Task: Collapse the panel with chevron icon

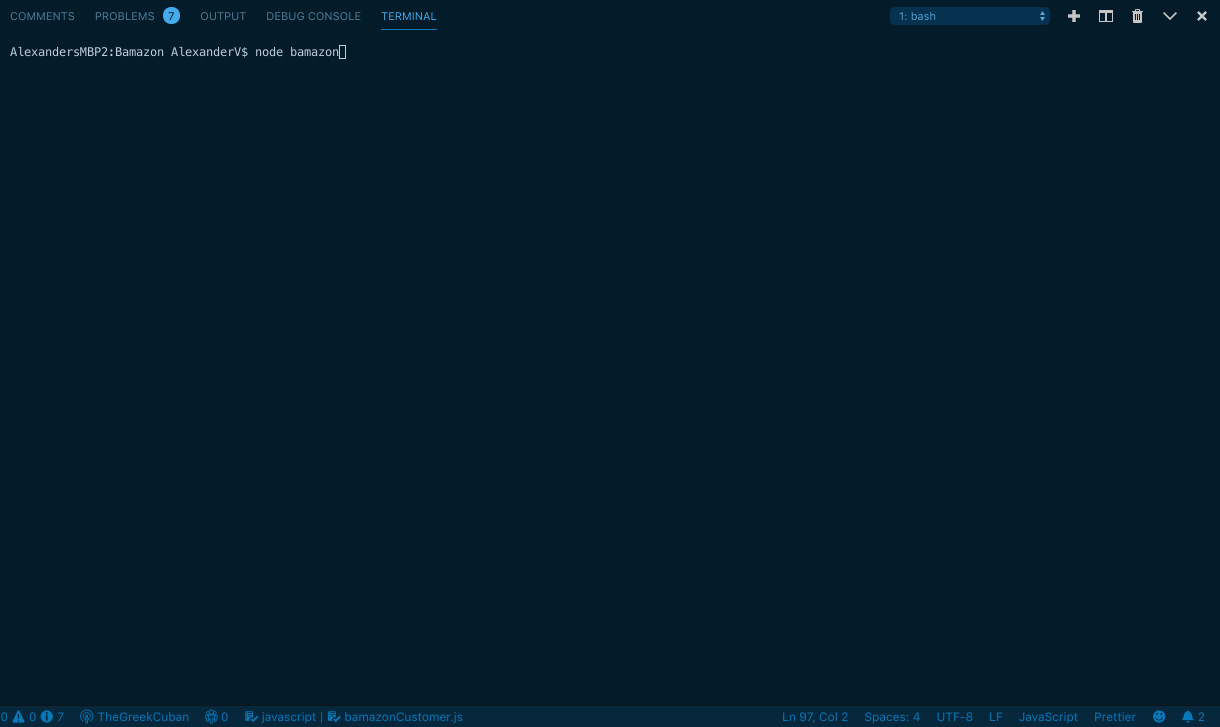Action: [x=1170, y=16]
